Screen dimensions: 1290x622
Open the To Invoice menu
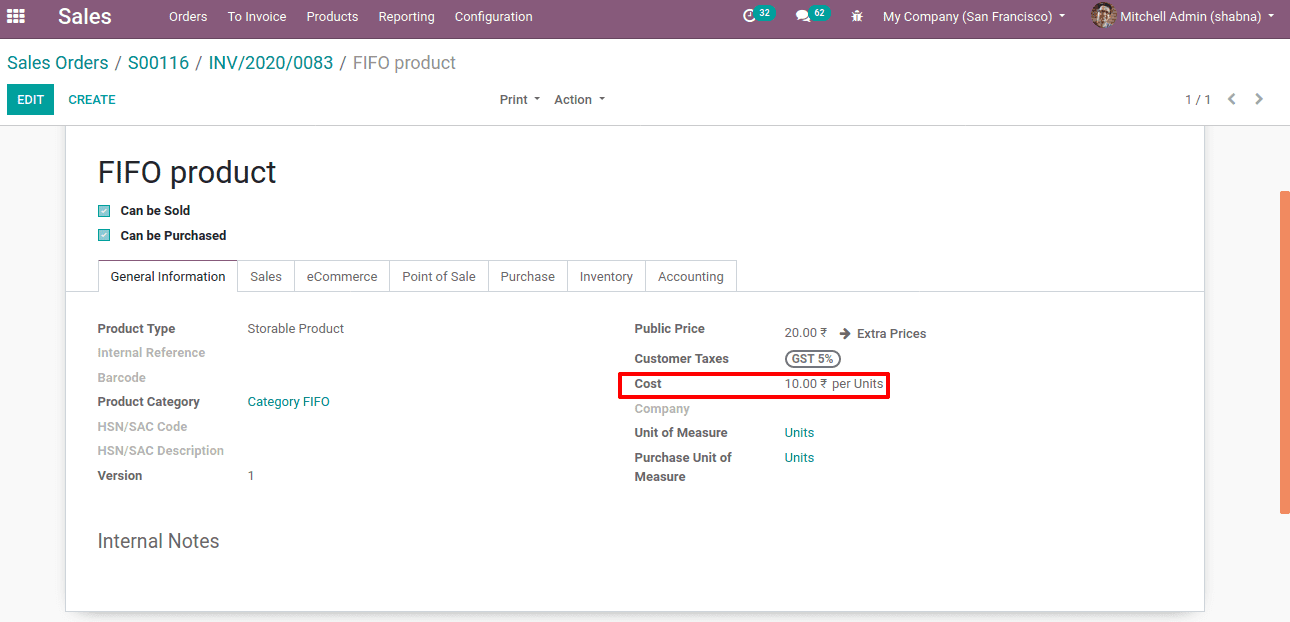(257, 16)
